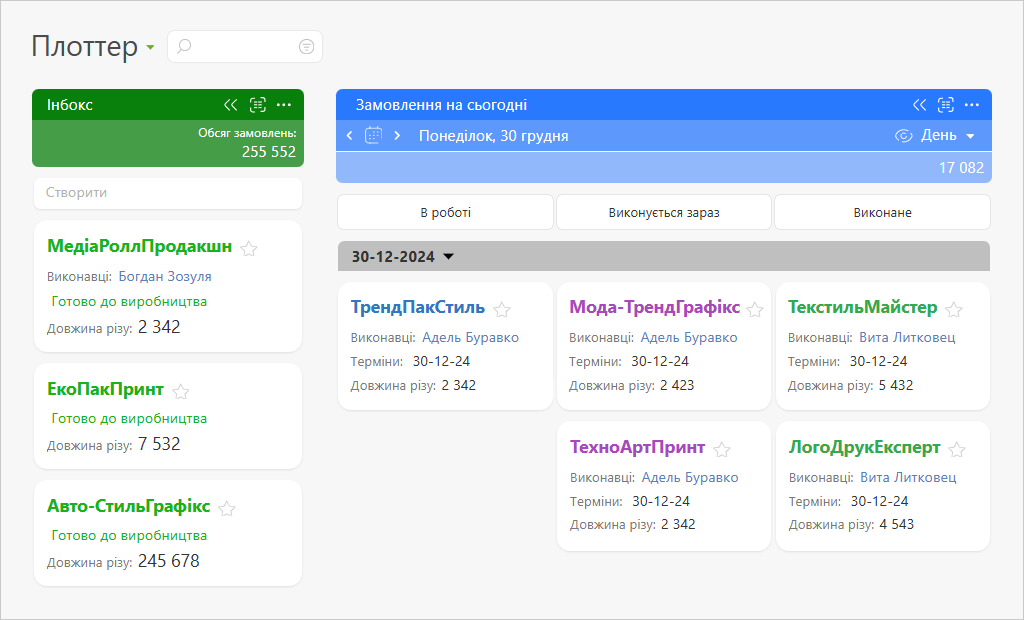Open more options for Замовлення на сьогодні
The height and width of the screenshot is (620, 1024).
(x=972, y=105)
